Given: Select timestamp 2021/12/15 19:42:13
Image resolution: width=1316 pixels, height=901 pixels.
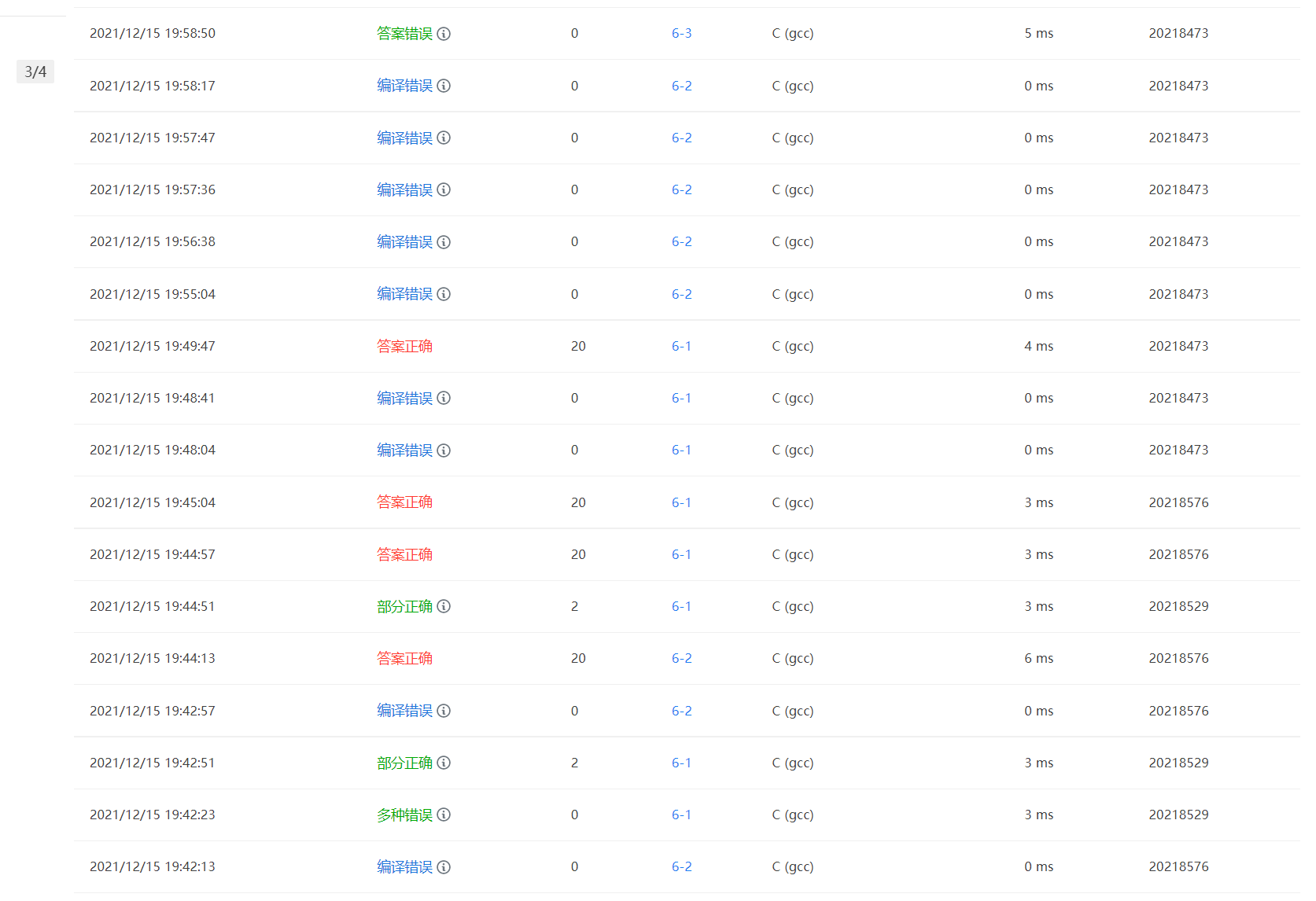Looking at the screenshot, I should tap(153, 866).
